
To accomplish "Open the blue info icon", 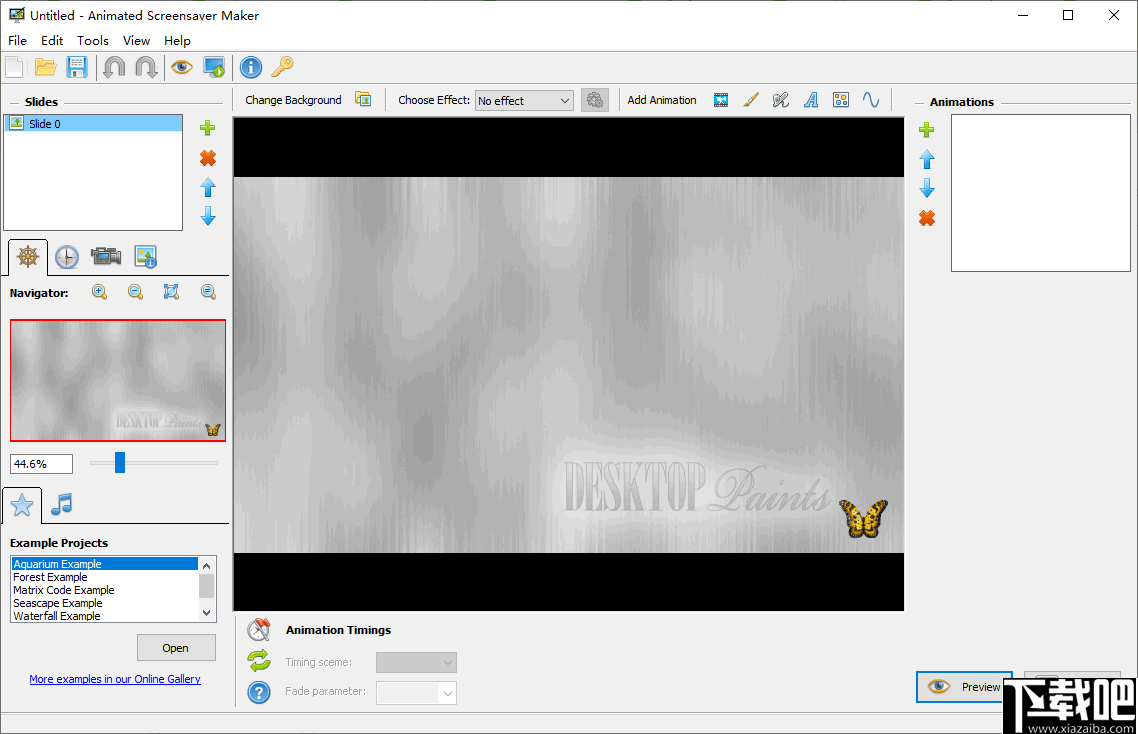I will click(x=250, y=68).
